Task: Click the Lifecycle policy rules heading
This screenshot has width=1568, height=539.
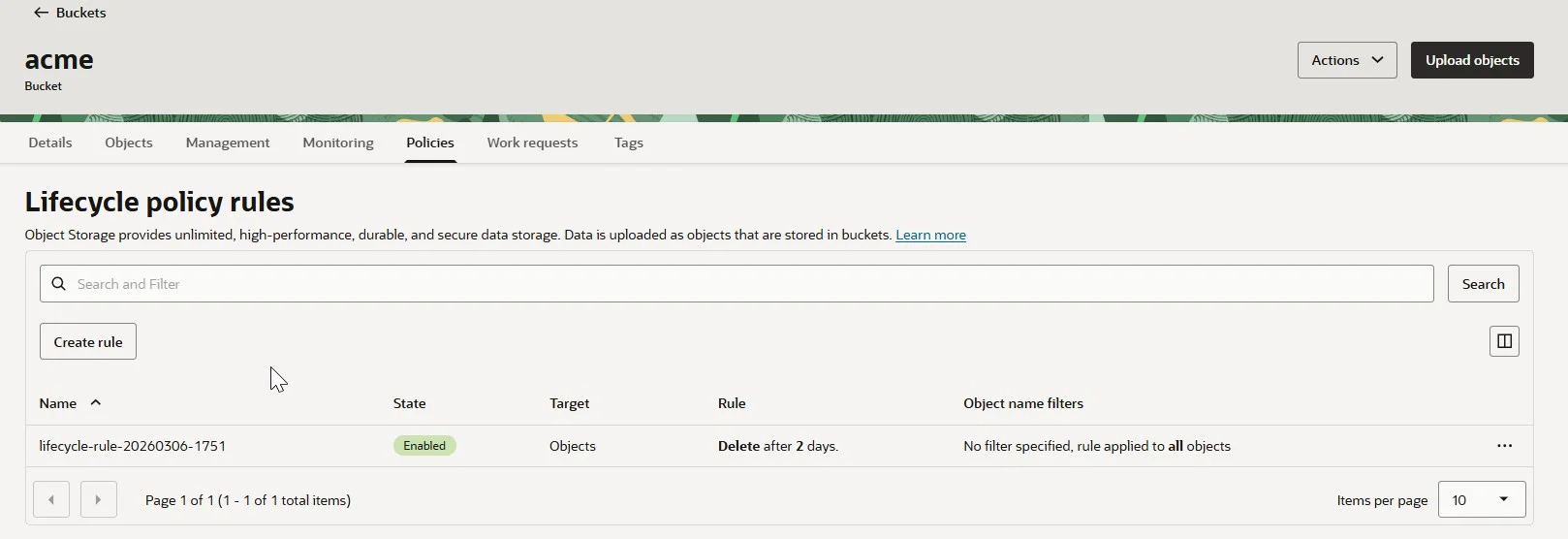Action: pyautogui.click(x=160, y=202)
